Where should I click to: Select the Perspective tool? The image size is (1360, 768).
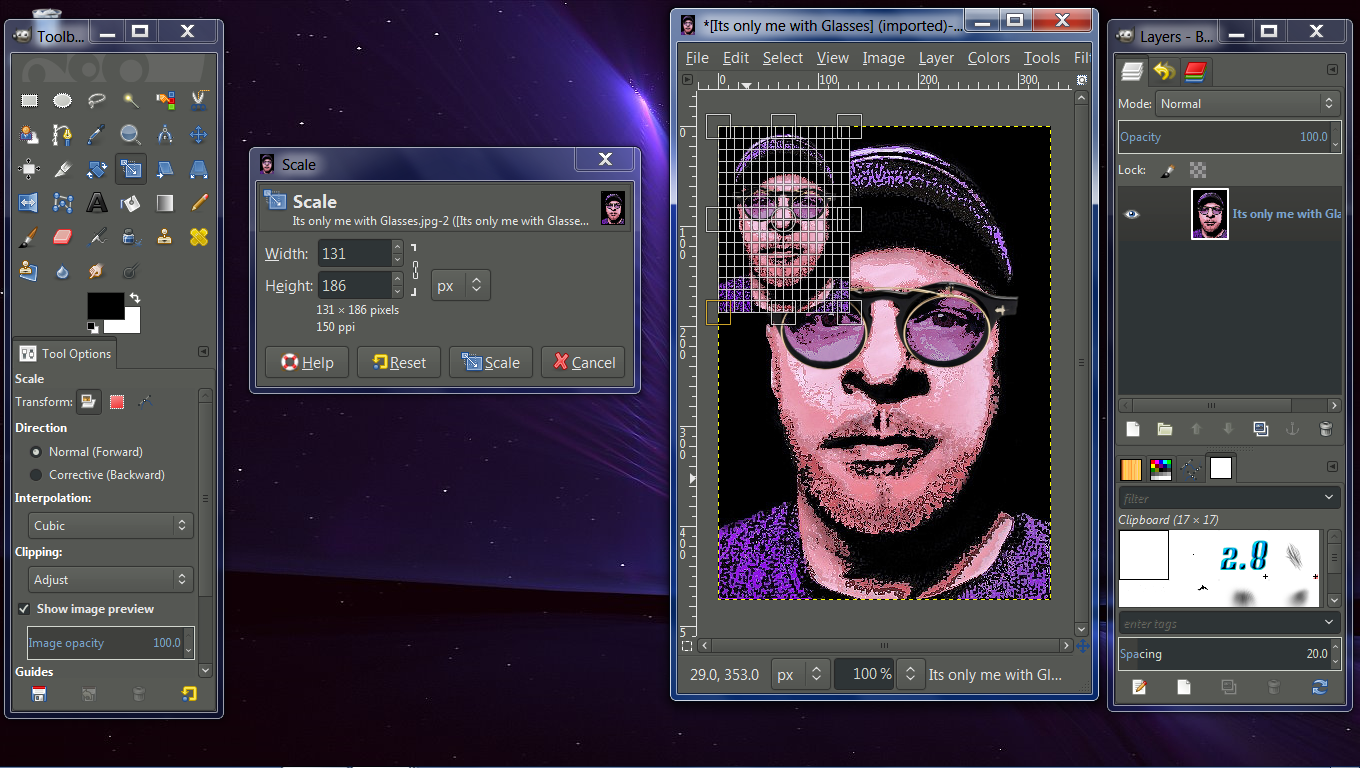199,168
